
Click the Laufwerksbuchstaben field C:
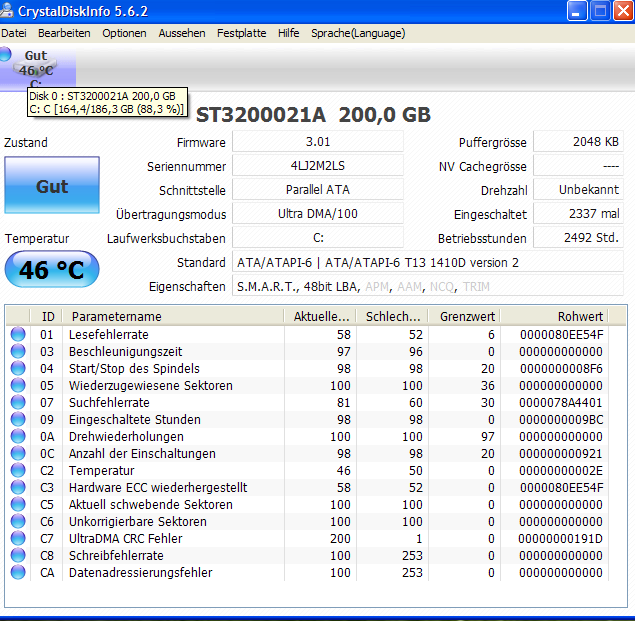318,238
